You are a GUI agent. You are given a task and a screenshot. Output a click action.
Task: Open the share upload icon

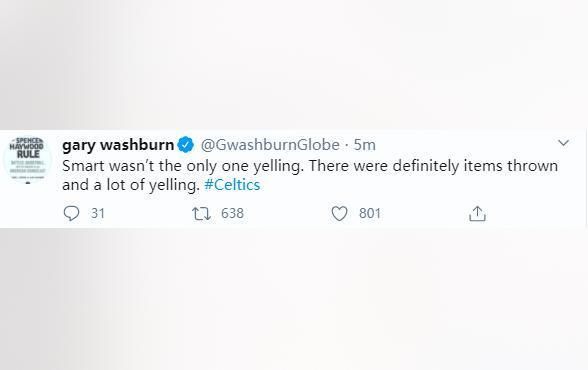[477, 214]
